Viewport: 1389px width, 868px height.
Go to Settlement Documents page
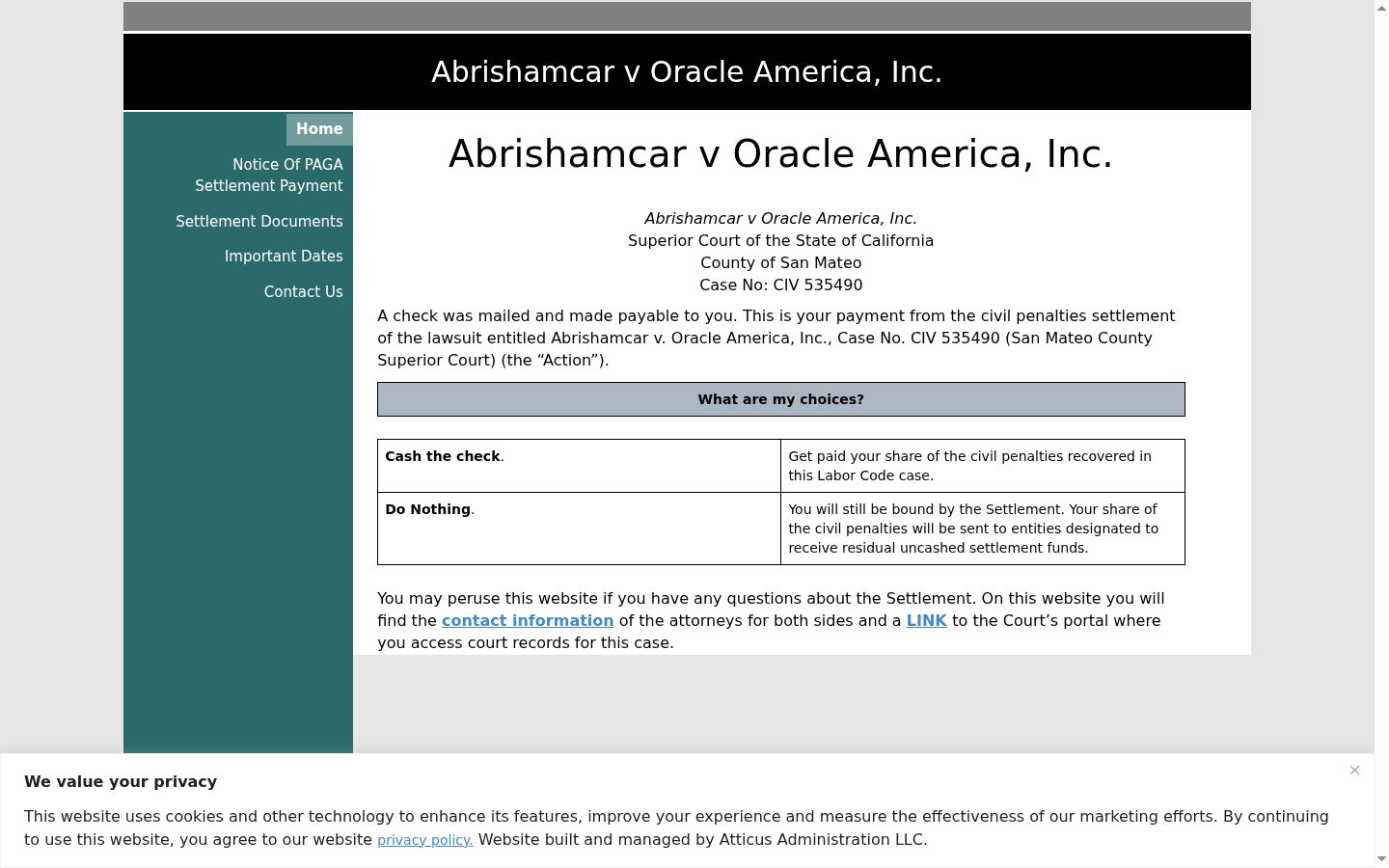click(x=259, y=221)
